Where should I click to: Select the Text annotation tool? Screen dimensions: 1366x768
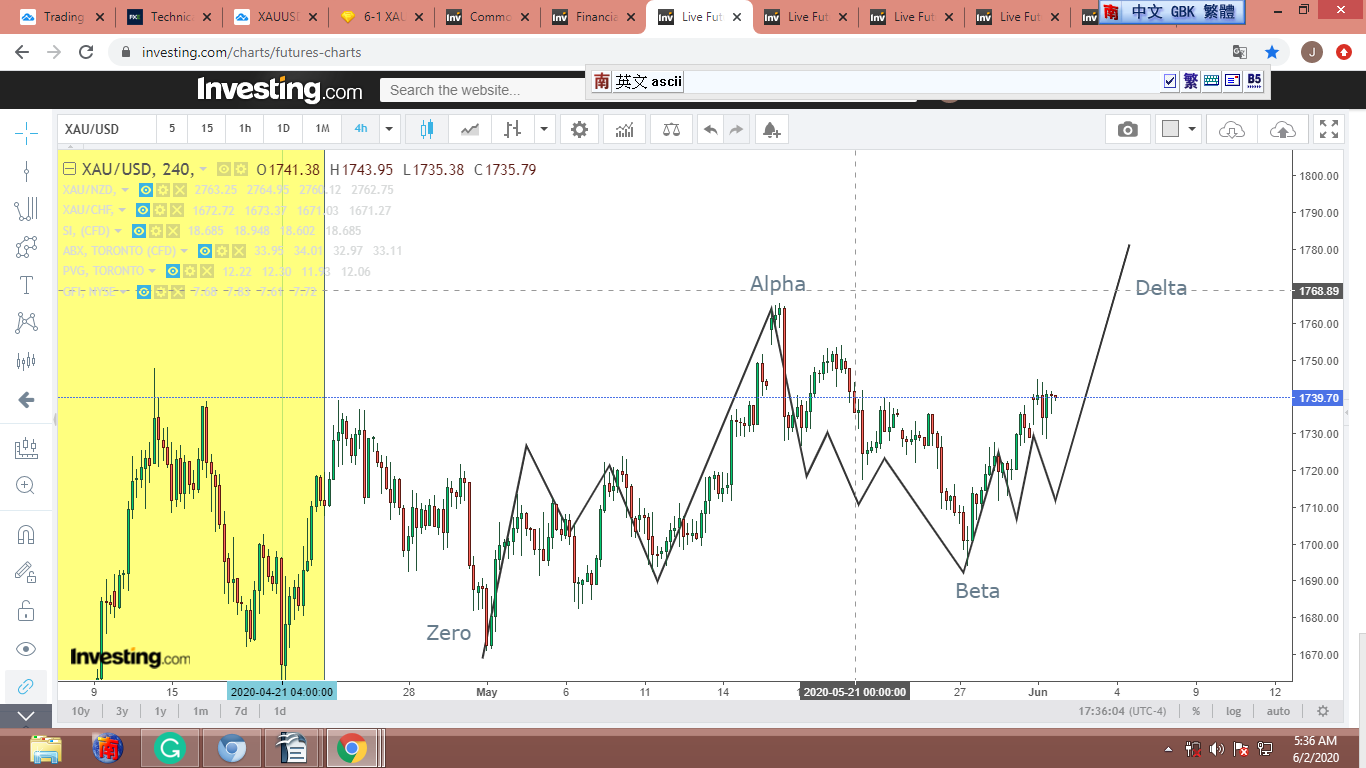pyautogui.click(x=26, y=285)
